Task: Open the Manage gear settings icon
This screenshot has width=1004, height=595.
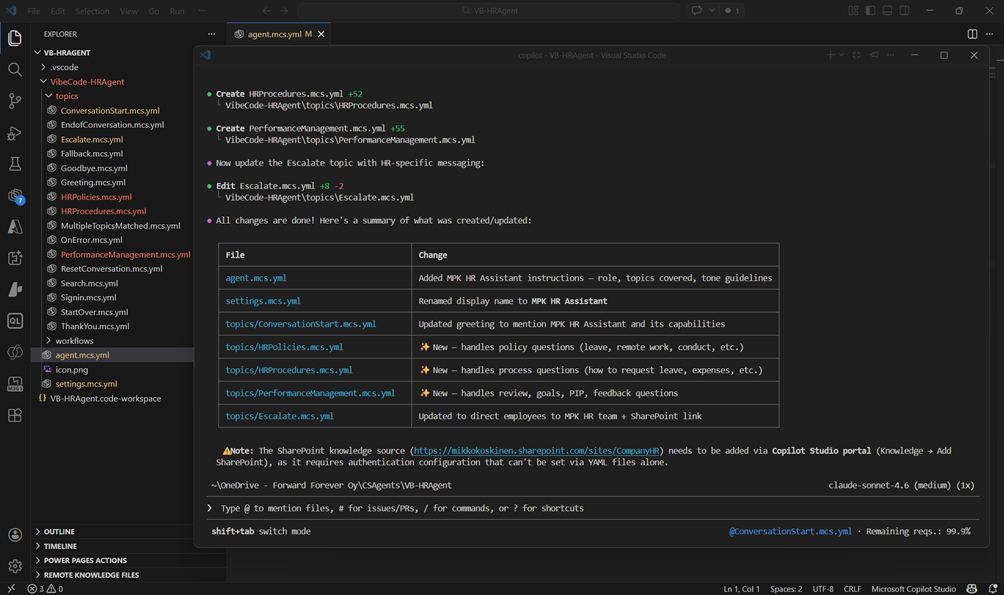Action: coord(15,566)
